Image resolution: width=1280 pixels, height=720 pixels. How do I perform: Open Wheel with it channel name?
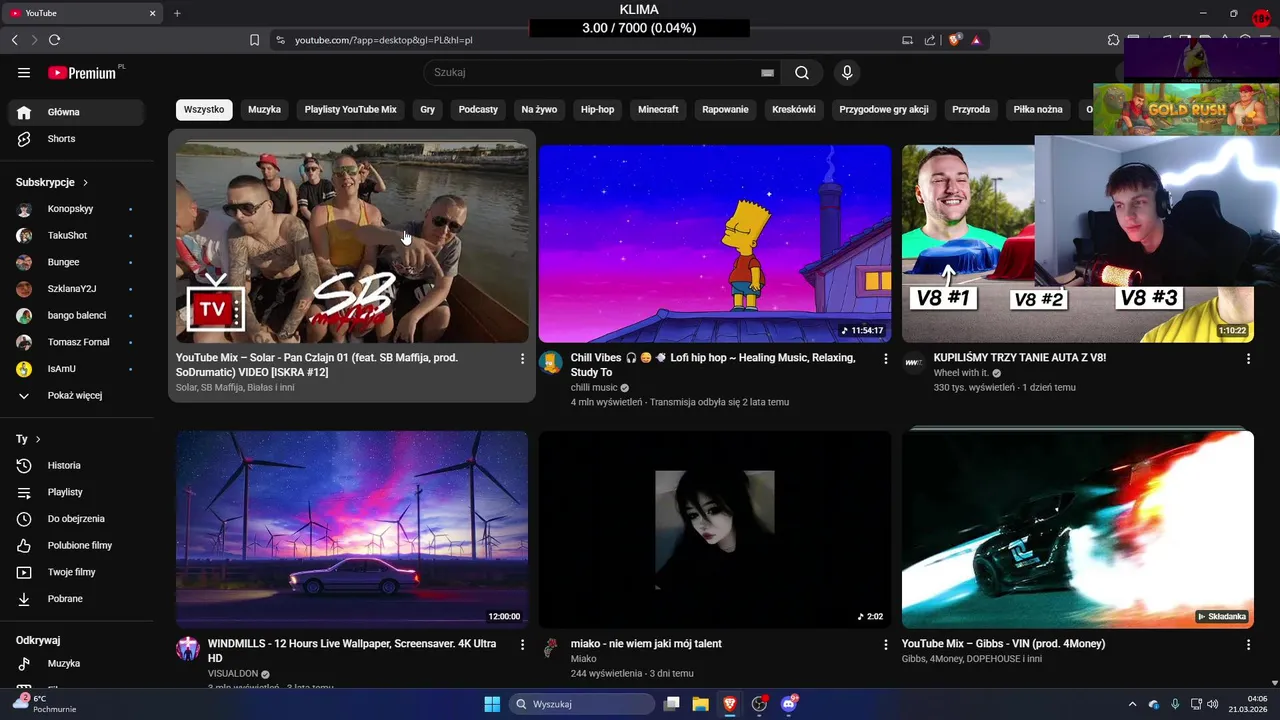pyautogui.click(x=960, y=373)
